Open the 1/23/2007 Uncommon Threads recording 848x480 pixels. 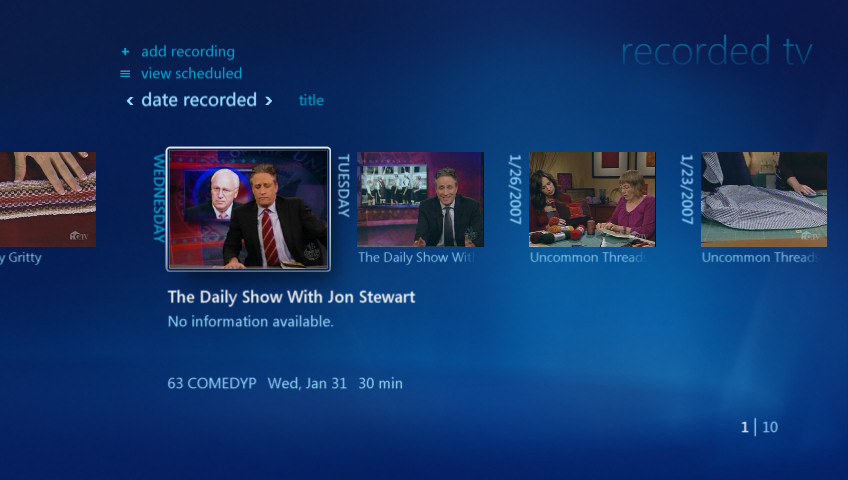point(764,199)
